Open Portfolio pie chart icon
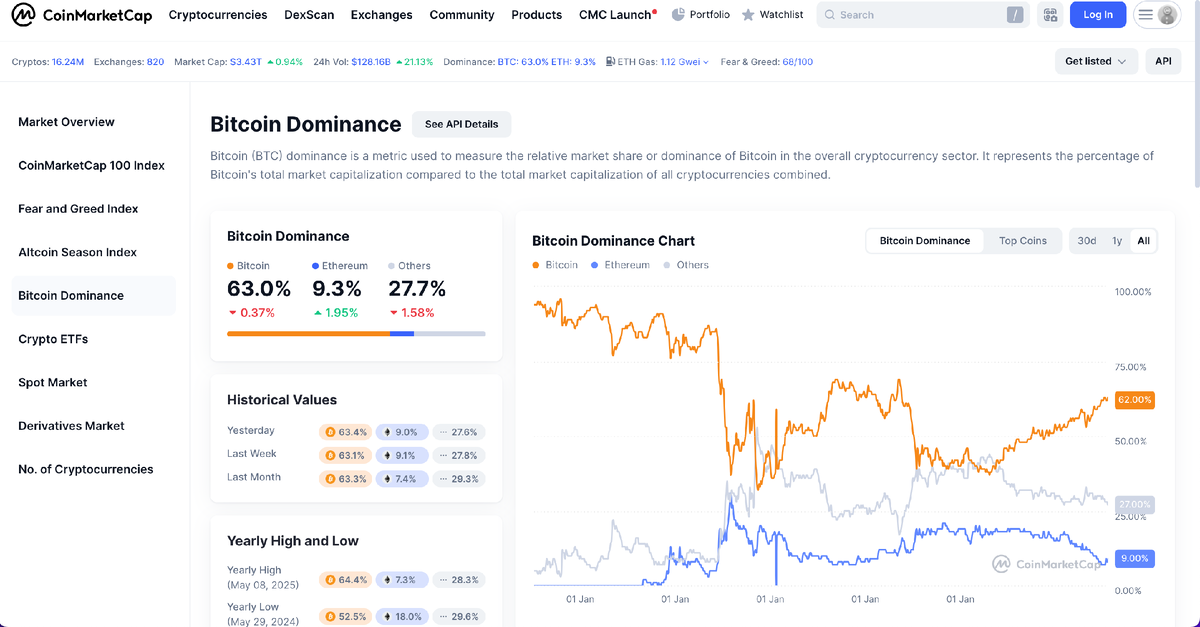 coord(679,15)
